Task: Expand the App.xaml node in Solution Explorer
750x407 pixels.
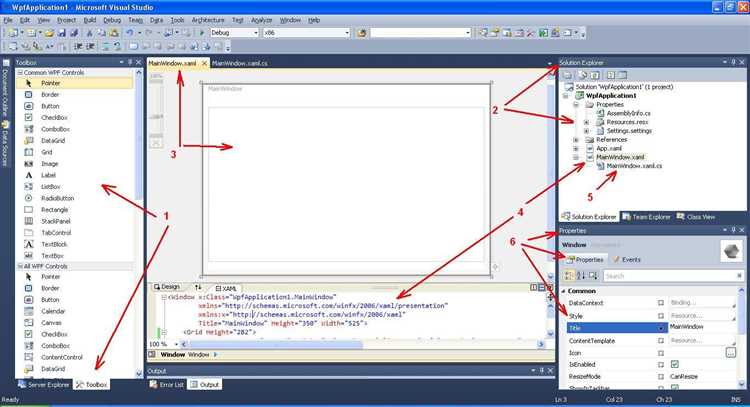Action: (x=576, y=149)
